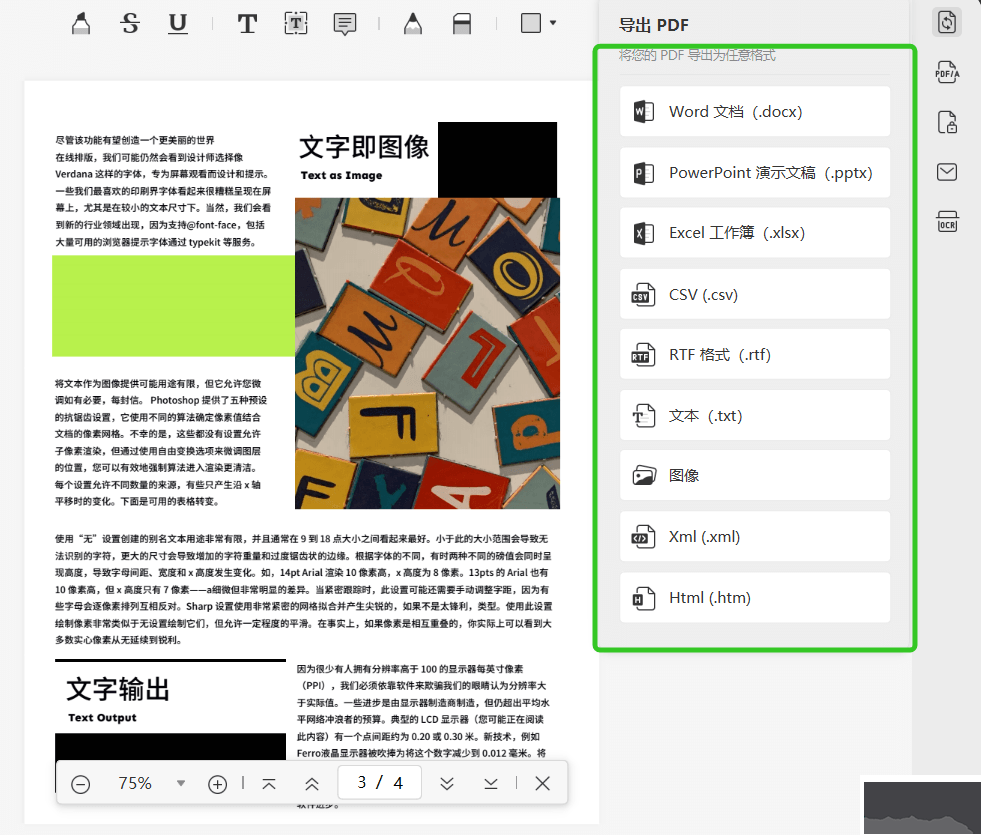981x835 pixels.
Task: Zoom out with the minus button
Action: point(81,784)
